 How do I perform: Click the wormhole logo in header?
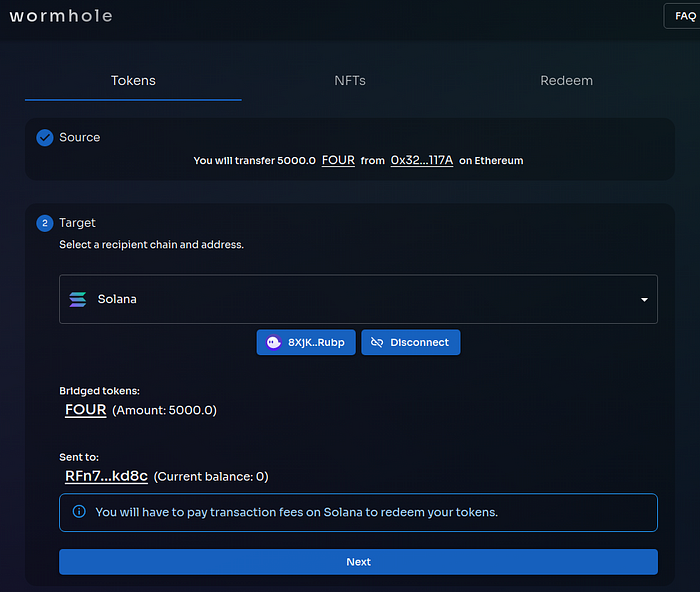click(61, 16)
